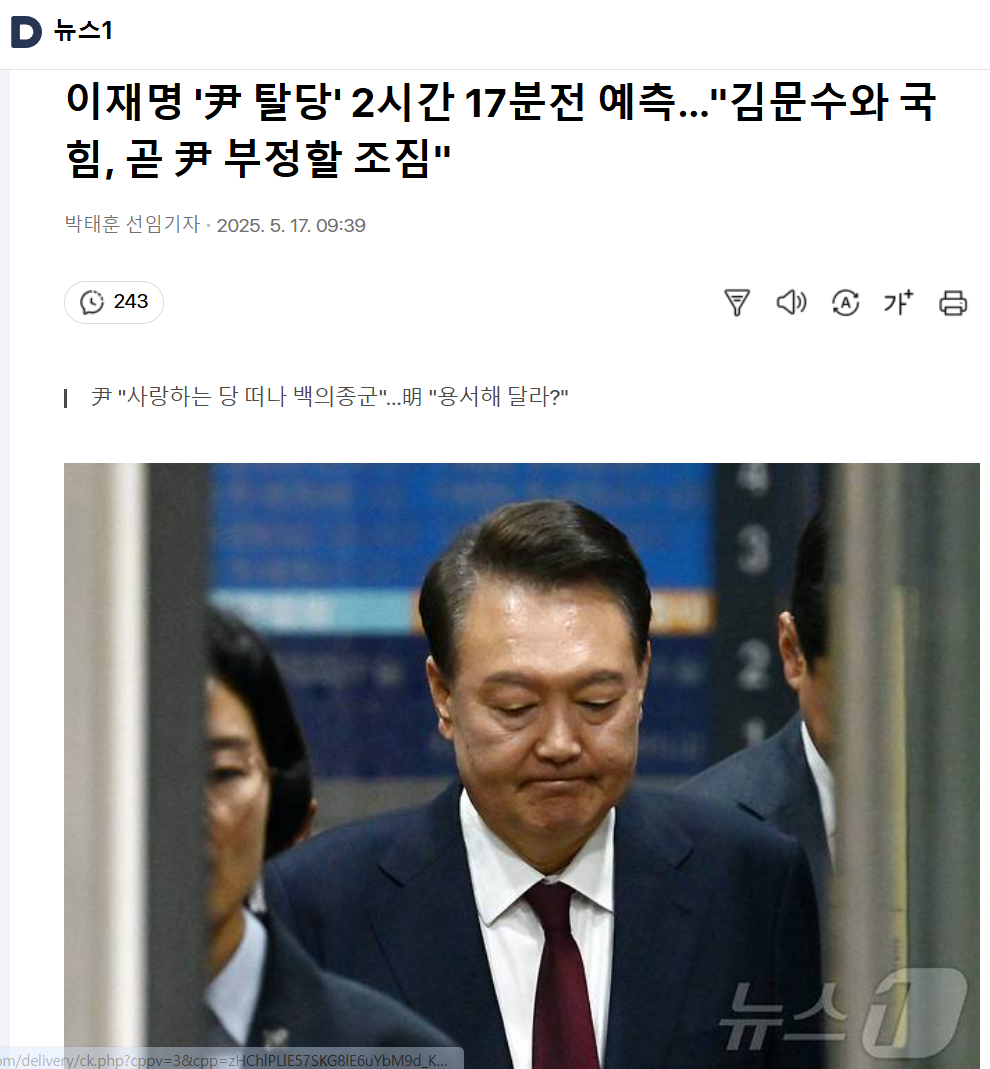Click the red necktie in the photo
The height and width of the screenshot is (1069, 990).
point(560,975)
